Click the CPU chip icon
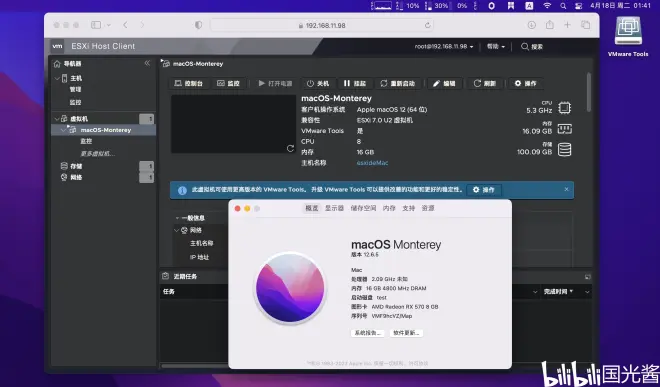 point(564,108)
